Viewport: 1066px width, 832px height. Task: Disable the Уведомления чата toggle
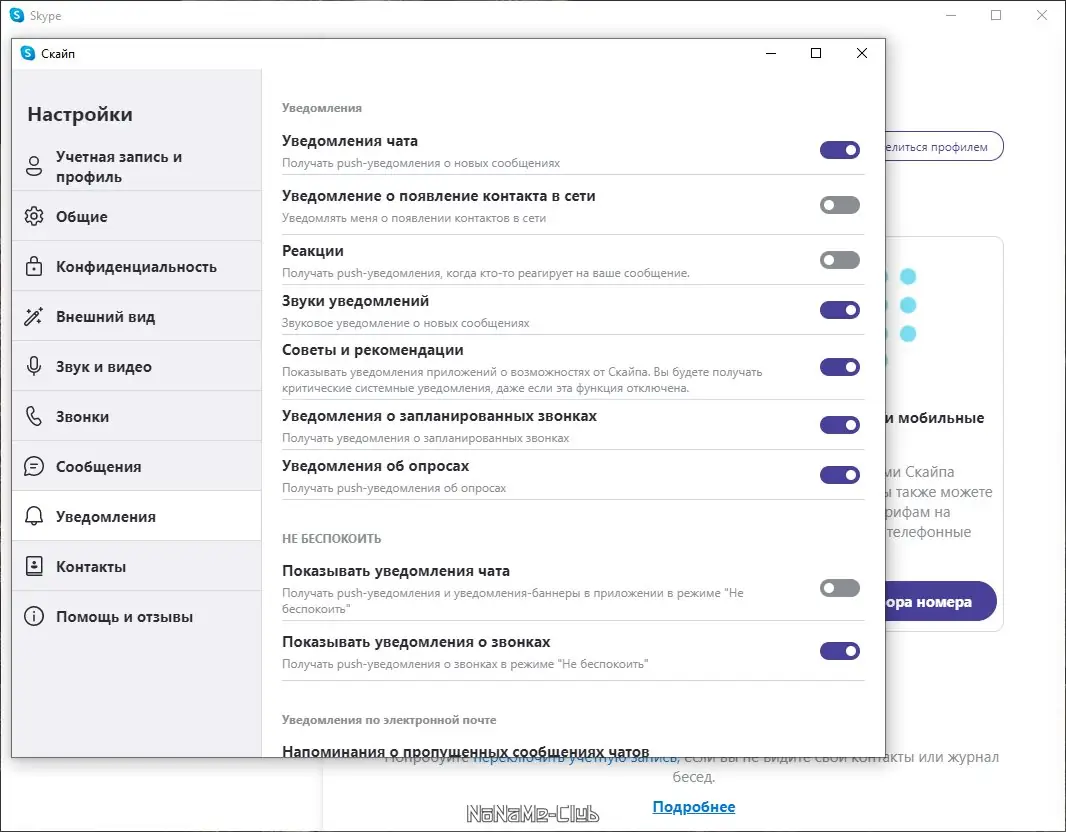pyautogui.click(x=839, y=149)
